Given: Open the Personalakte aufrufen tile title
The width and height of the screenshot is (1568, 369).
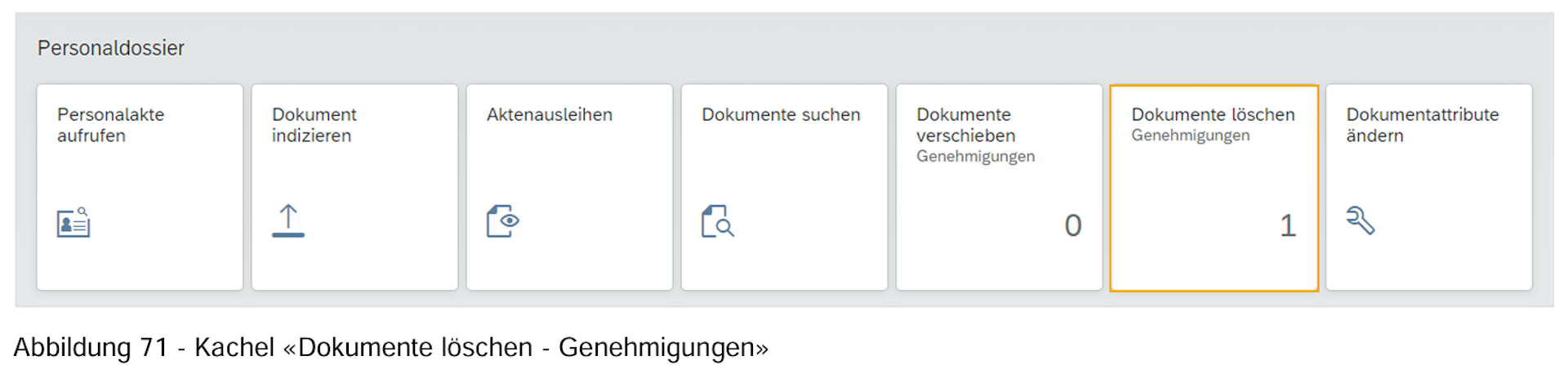Looking at the screenshot, I should pos(110,125).
